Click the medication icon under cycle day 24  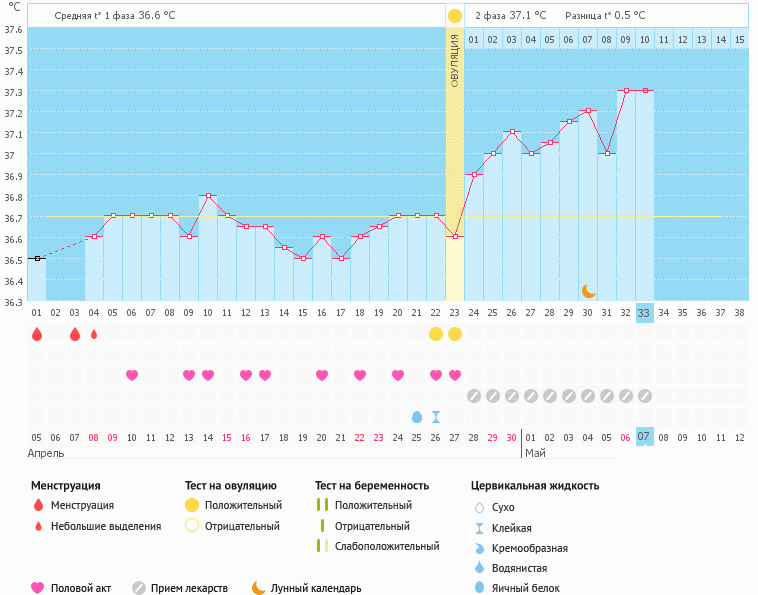pyautogui.click(x=474, y=395)
